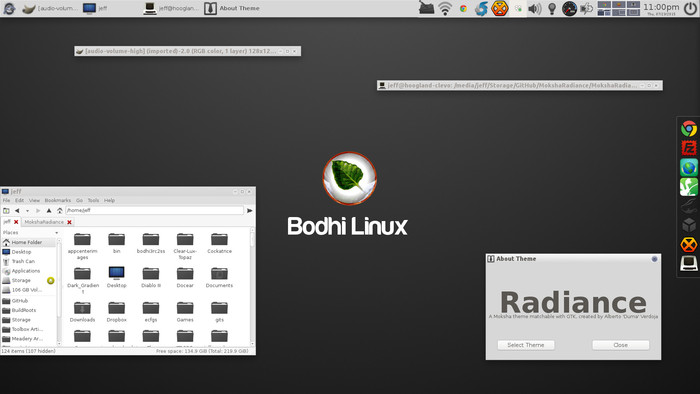The height and width of the screenshot is (394, 700).
Task: Click the go-up arrow in the file manager toolbar
Action: point(49,211)
